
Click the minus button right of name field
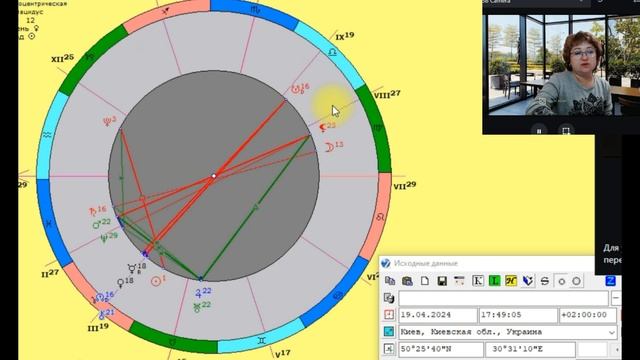pos(616,298)
